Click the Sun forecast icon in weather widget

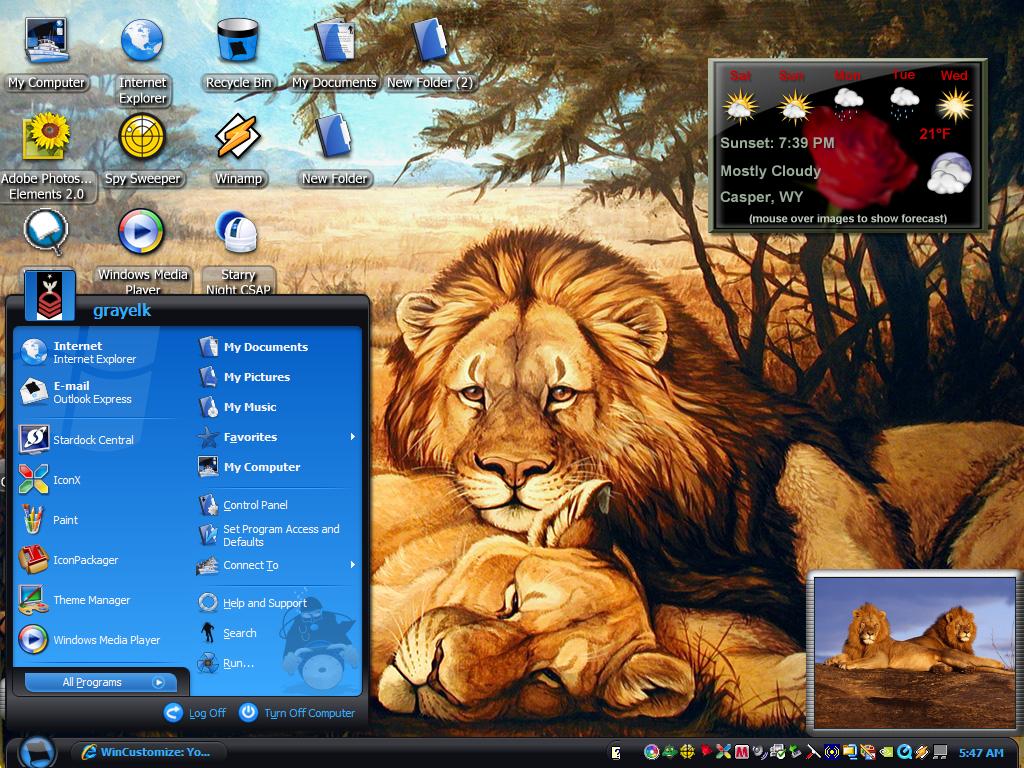point(793,106)
